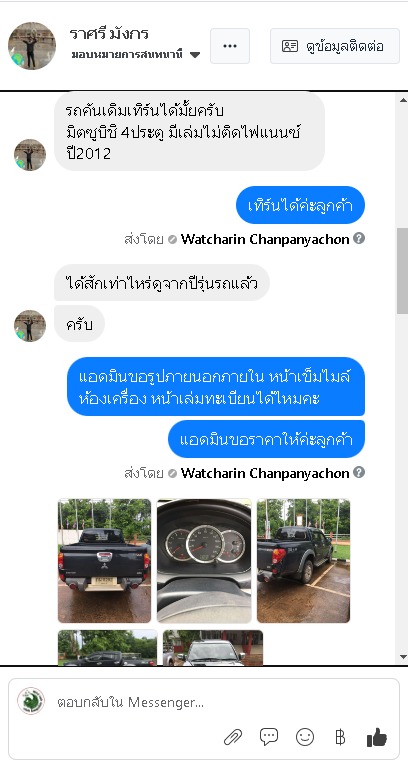This screenshot has height=766, width=408.
Task: Click help icon beside first Watcharin Chanpanyachon
Action: coord(359,238)
